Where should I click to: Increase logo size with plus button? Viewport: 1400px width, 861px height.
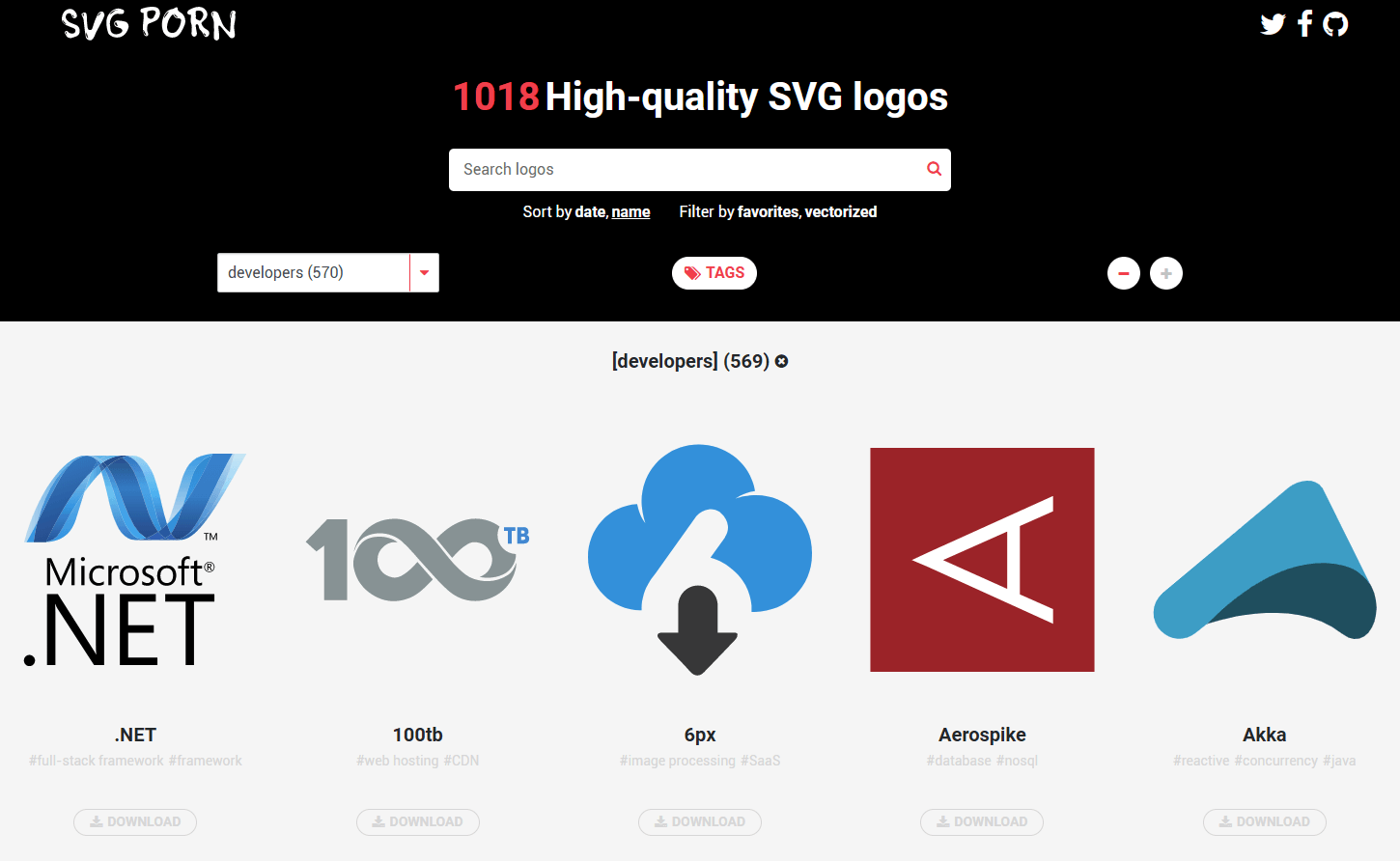click(x=1165, y=273)
